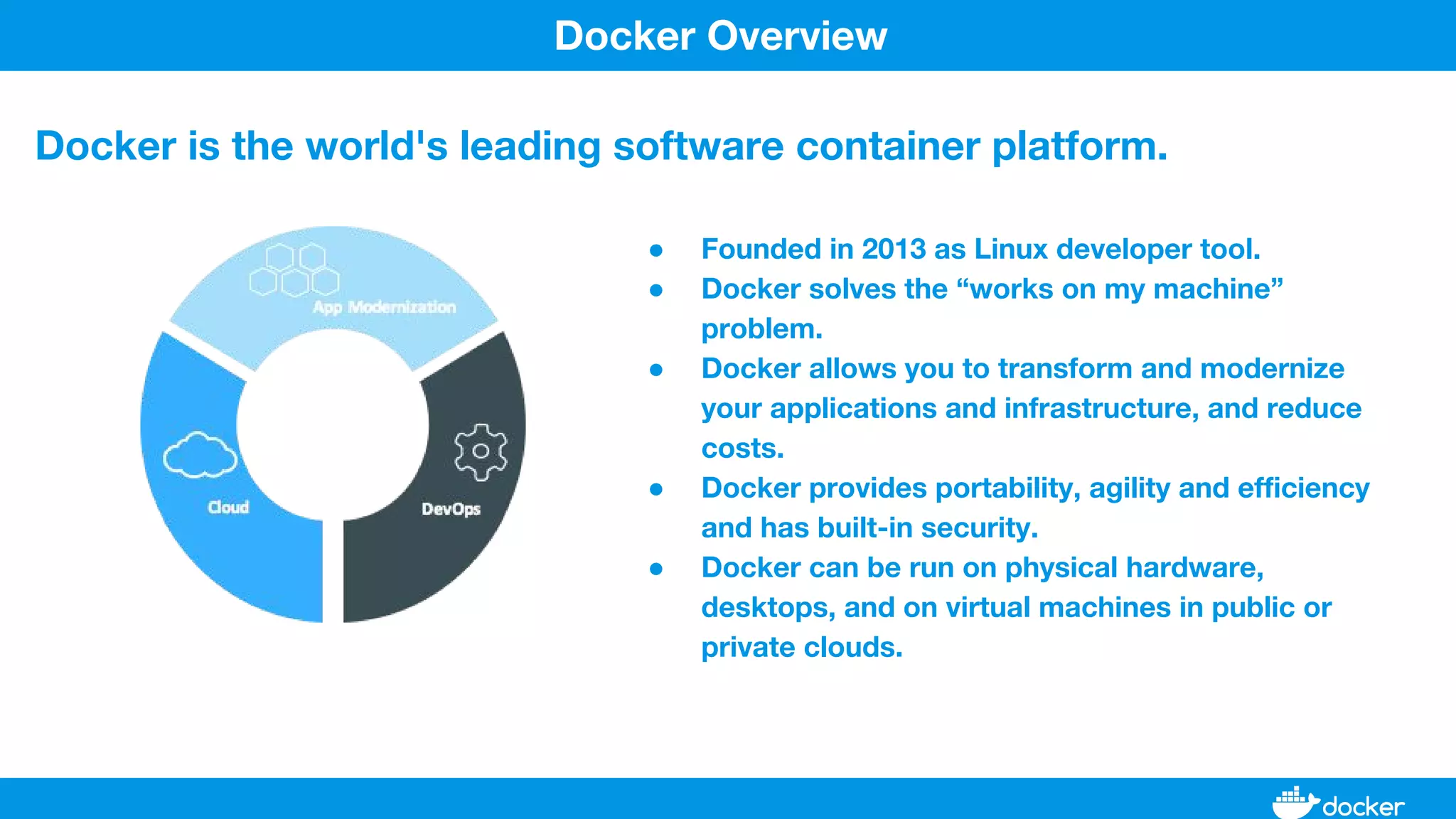Select the Cloud label on donut chart
Screen dimensions: 1456x819
coord(228,507)
